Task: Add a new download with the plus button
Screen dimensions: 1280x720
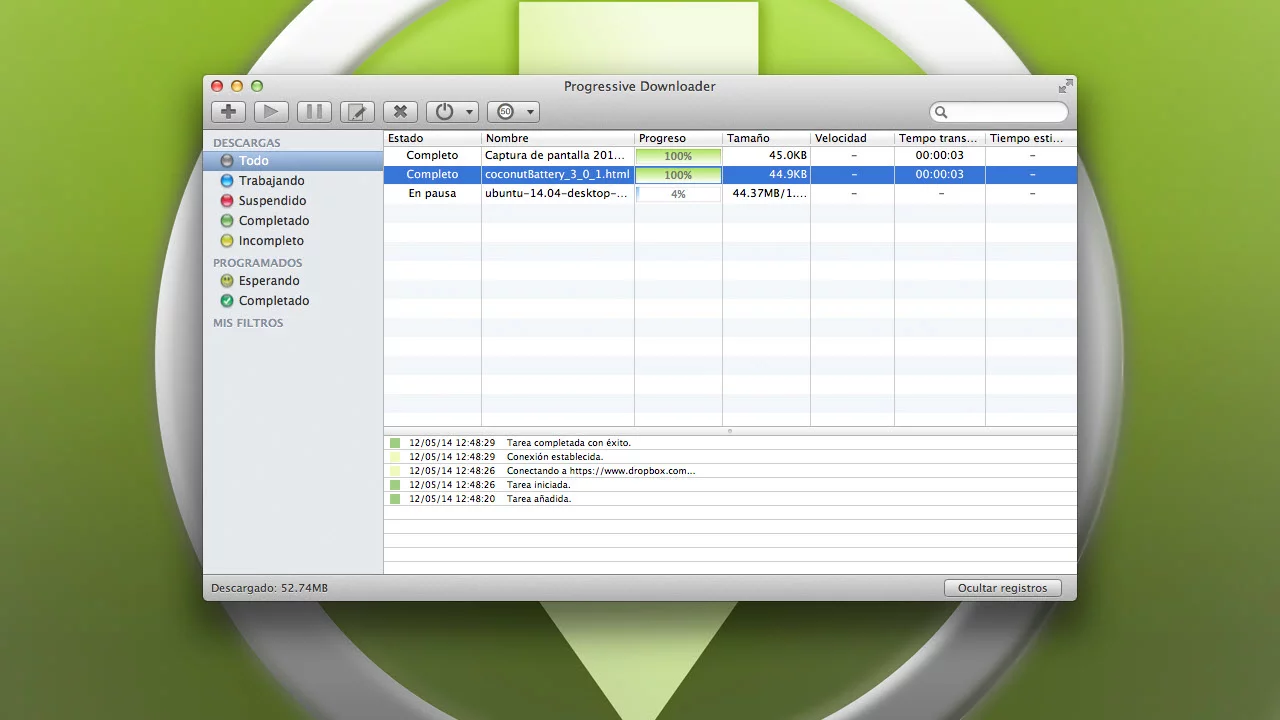Action: point(228,112)
